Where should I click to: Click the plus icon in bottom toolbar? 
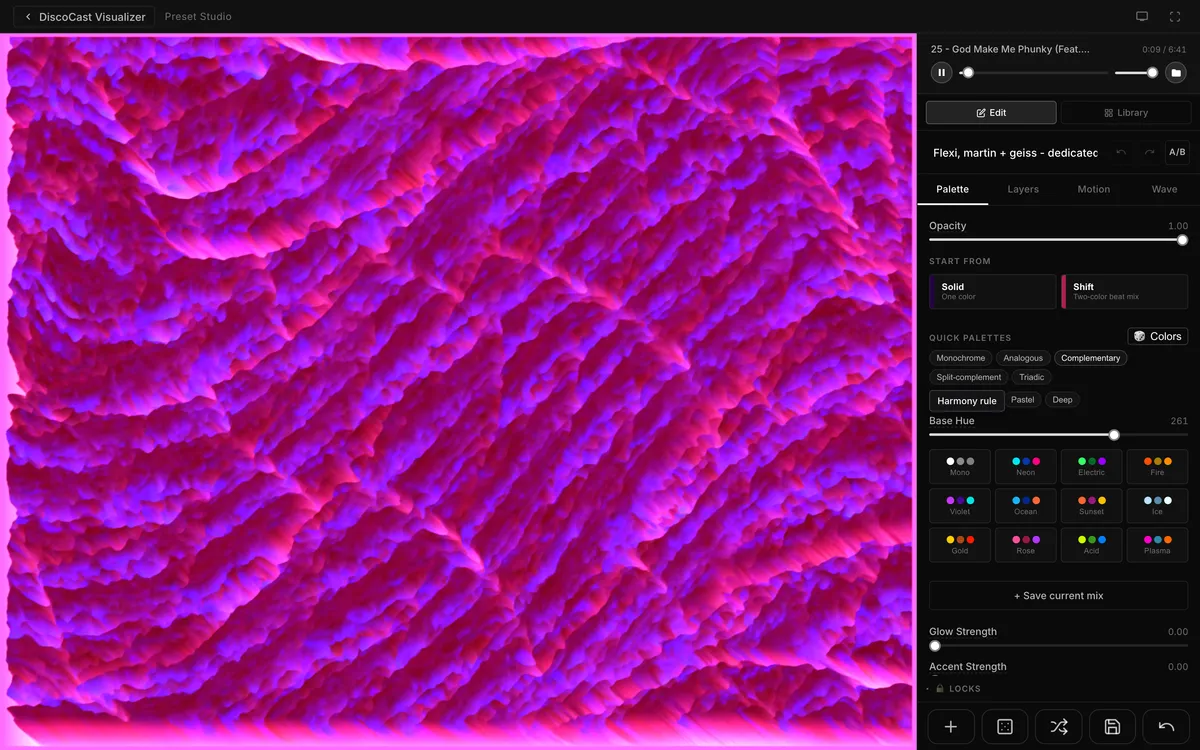click(x=951, y=727)
